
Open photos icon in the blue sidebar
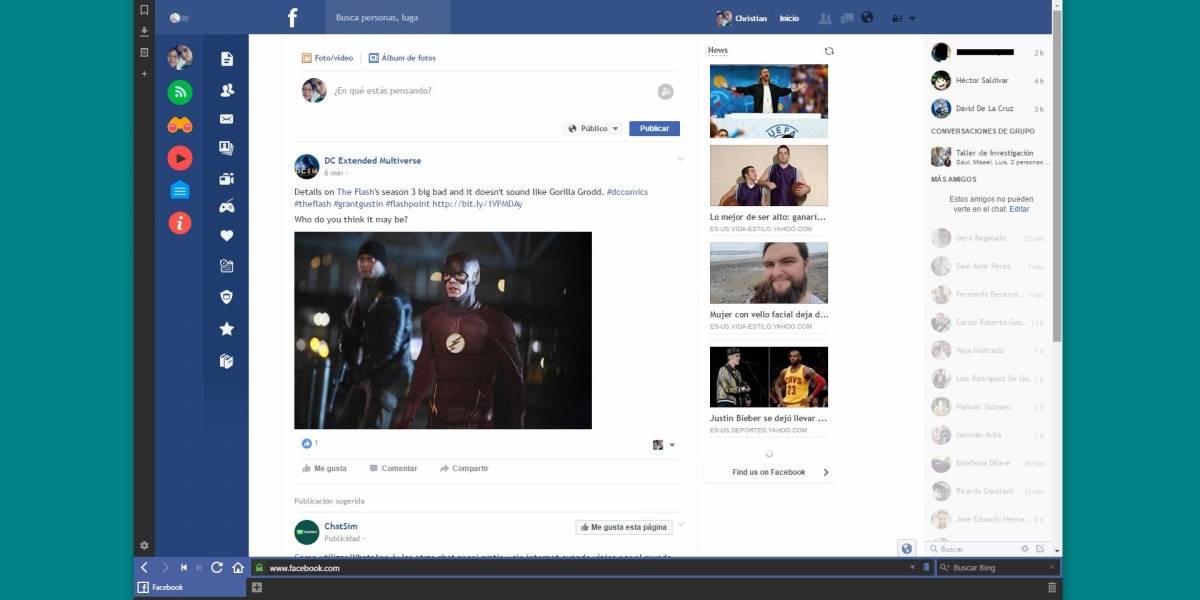[x=227, y=148]
